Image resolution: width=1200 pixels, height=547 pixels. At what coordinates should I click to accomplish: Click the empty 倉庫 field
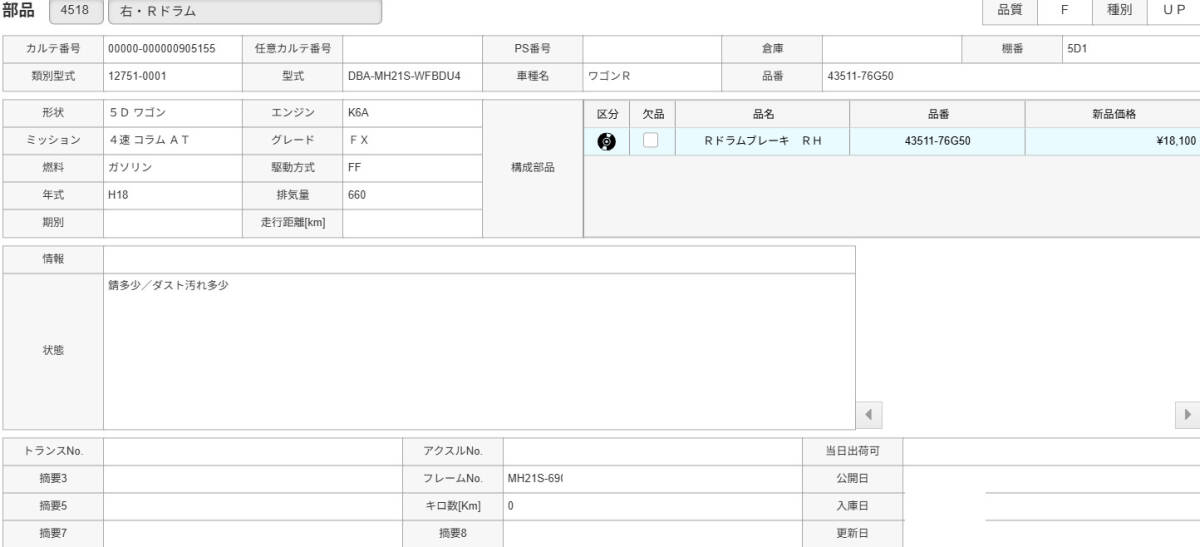point(892,48)
